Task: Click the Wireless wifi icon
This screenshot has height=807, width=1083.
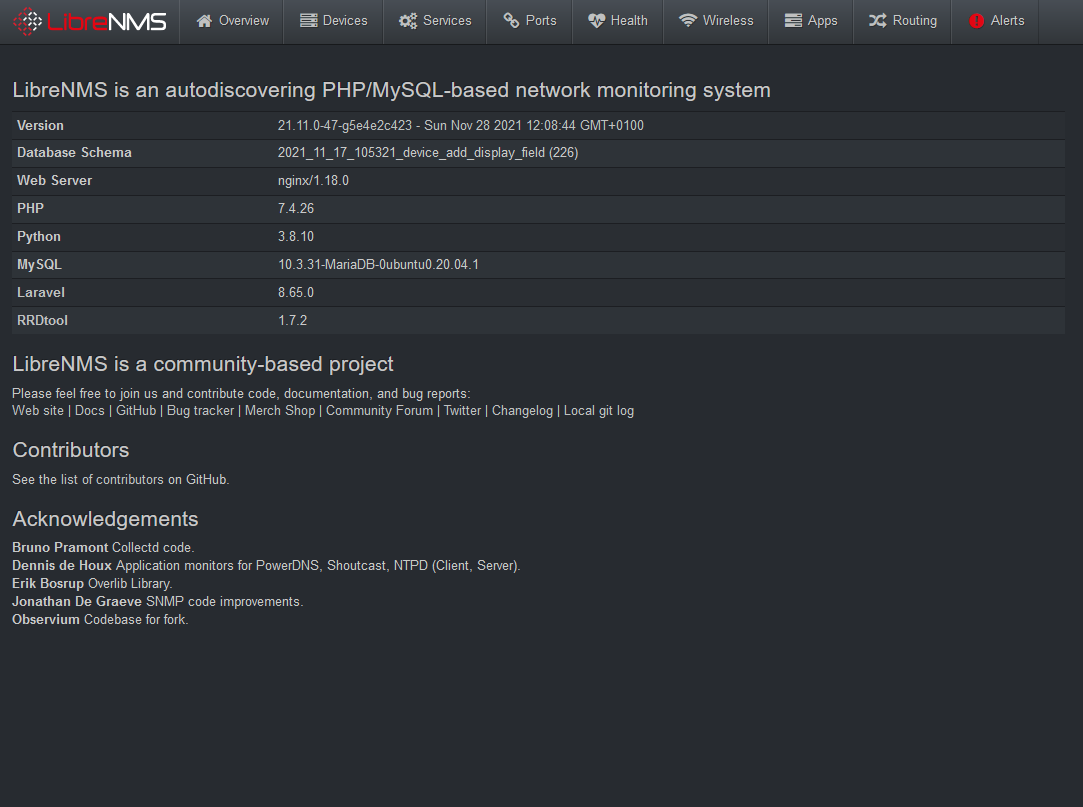Action: tap(687, 21)
